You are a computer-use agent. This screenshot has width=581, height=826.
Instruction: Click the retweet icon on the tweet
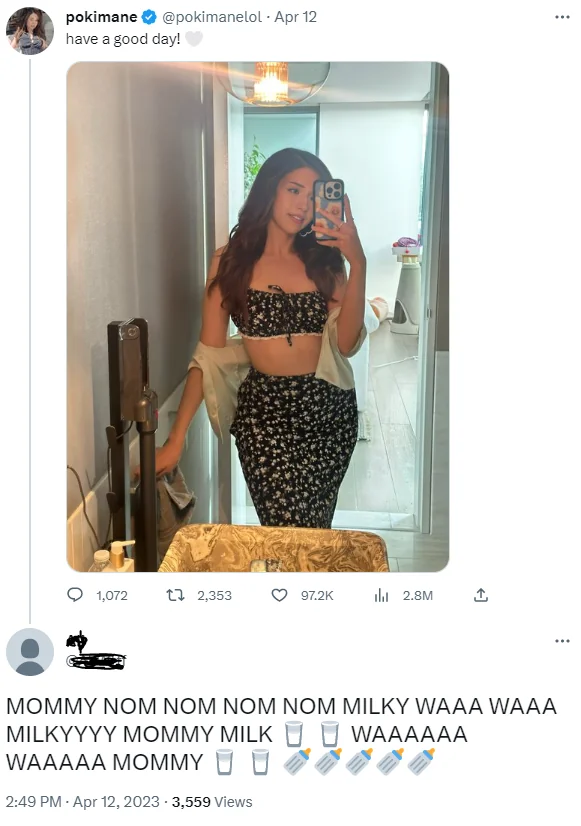pyautogui.click(x=175, y=595)
